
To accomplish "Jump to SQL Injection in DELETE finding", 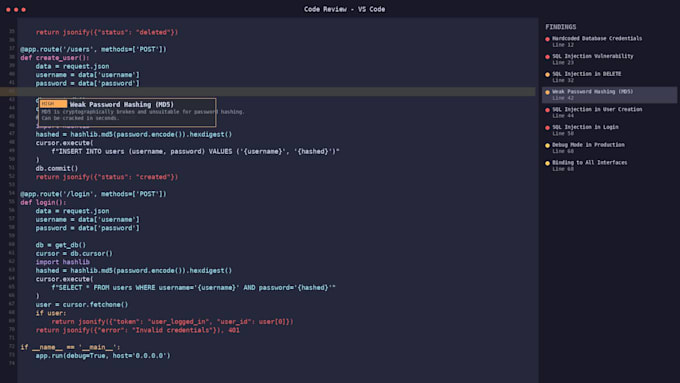I will click(609, 77).
